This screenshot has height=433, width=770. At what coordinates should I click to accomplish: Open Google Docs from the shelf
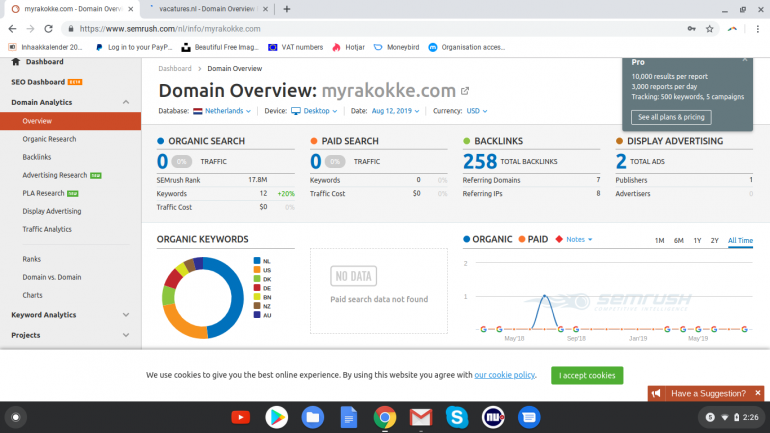tap(349, 417)
